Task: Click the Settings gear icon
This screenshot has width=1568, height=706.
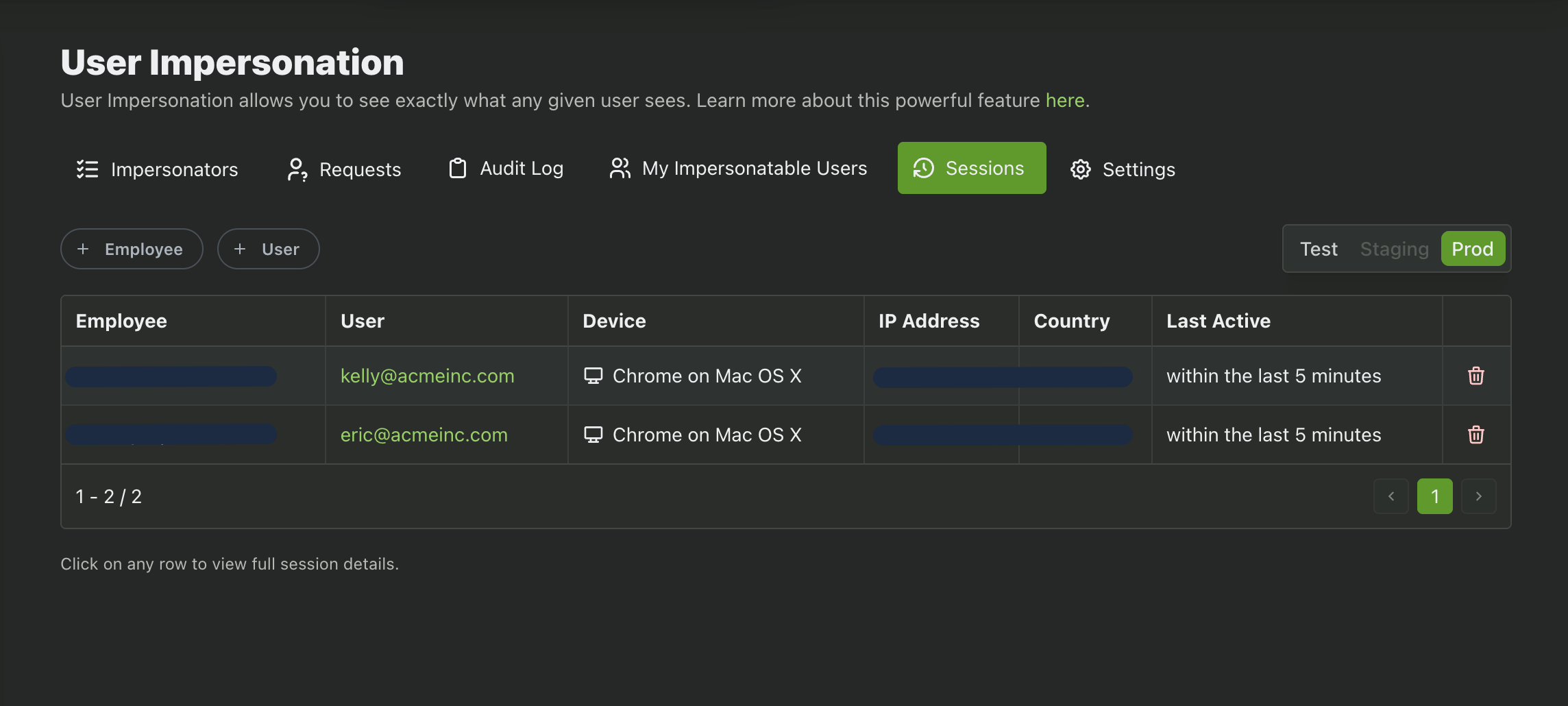Action: click(x=1081, y=169)
